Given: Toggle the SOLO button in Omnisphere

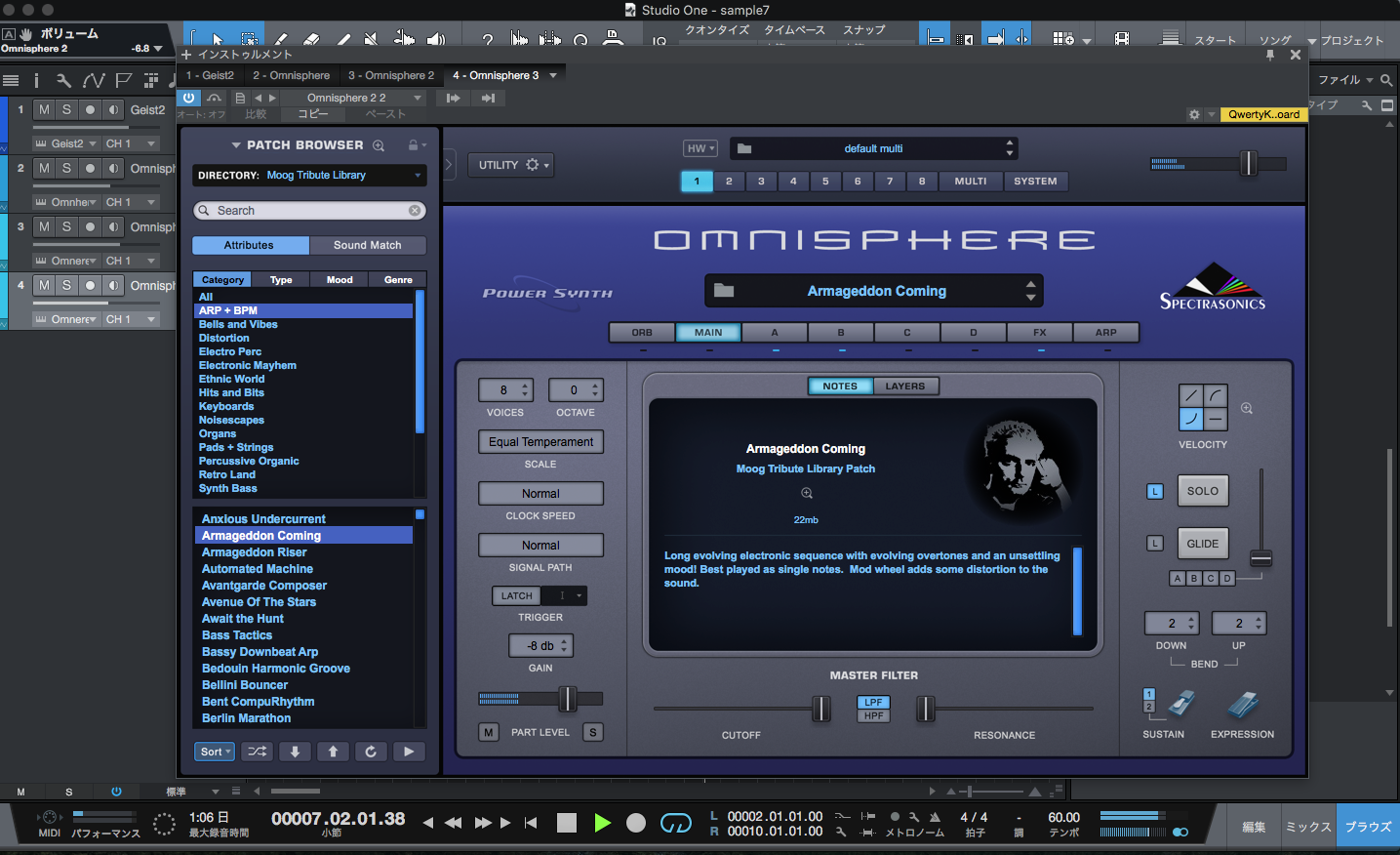Looking at the screenshot, I should [x=1202, y=491].
